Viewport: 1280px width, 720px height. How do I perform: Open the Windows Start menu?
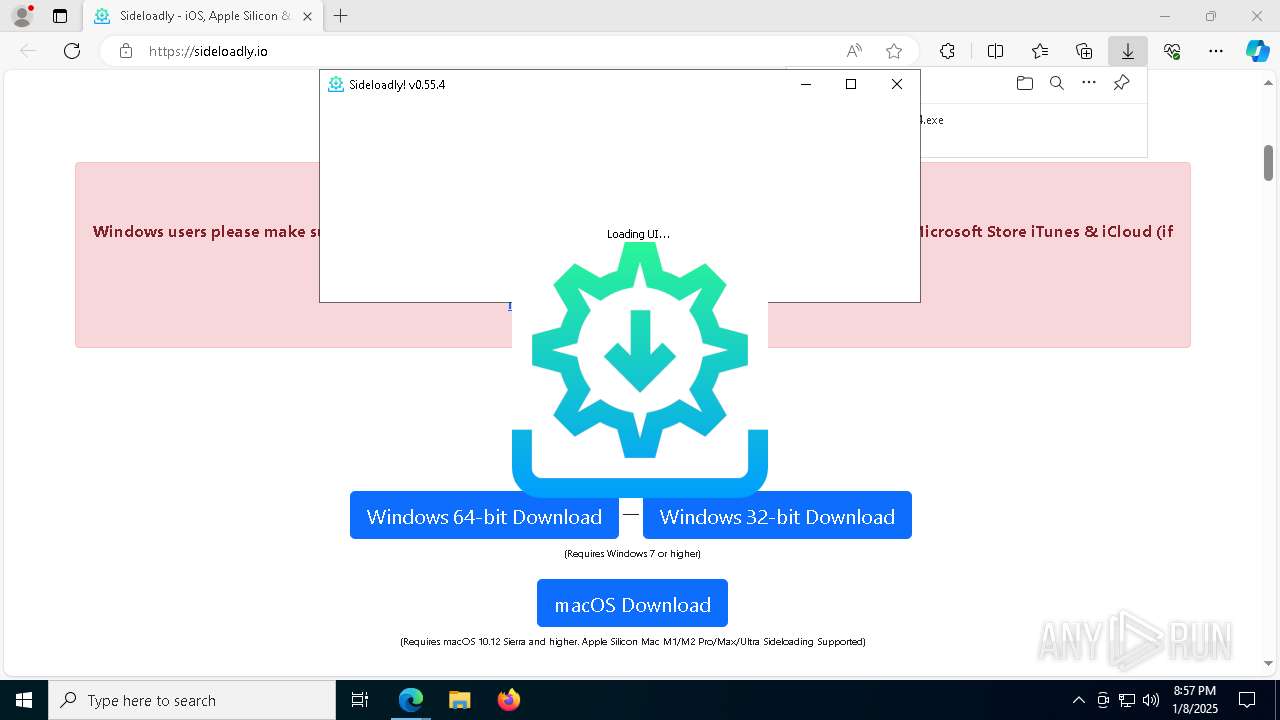tap(24, 700)
